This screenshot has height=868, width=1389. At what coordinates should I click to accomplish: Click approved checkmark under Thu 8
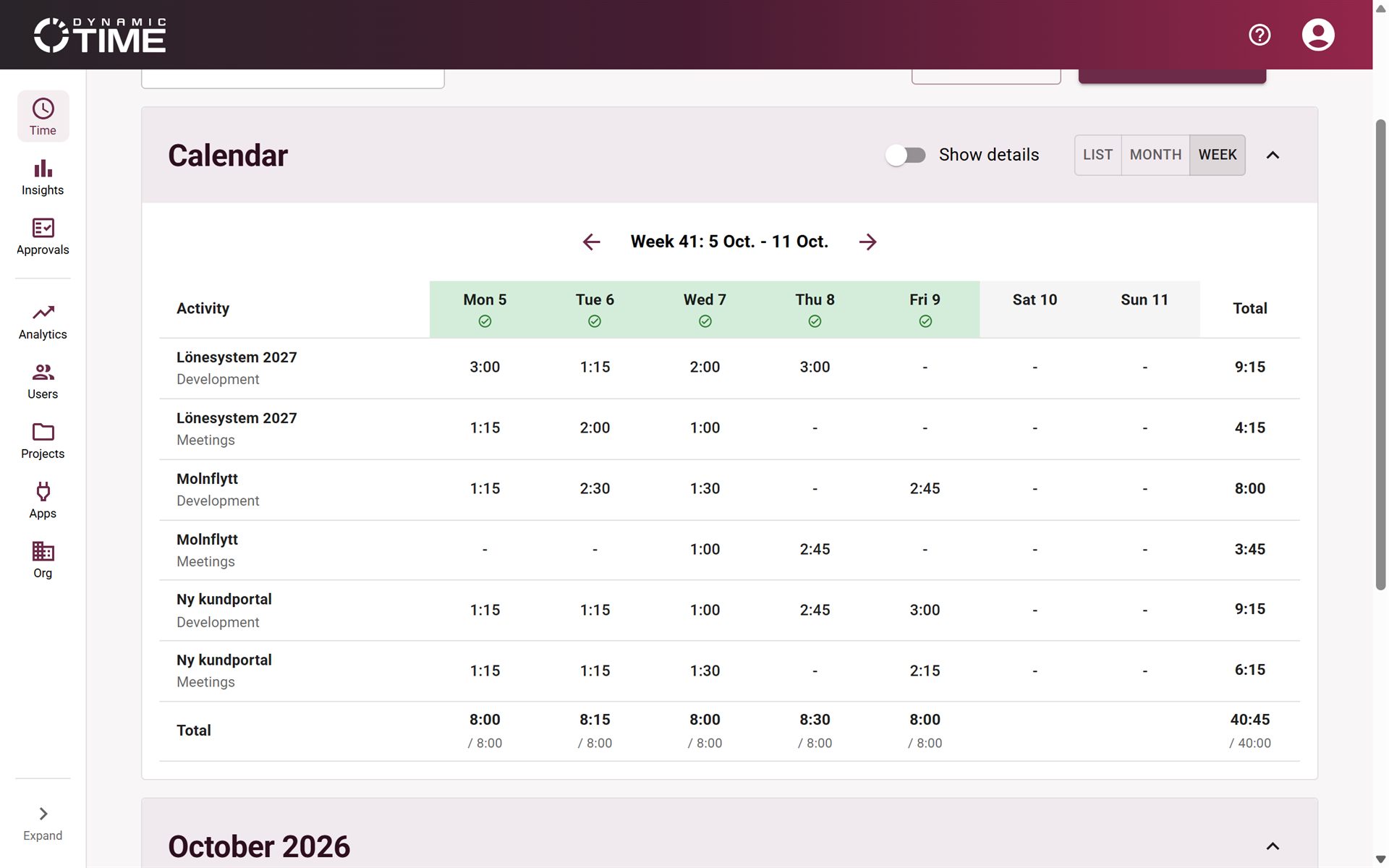coord(815,321)
